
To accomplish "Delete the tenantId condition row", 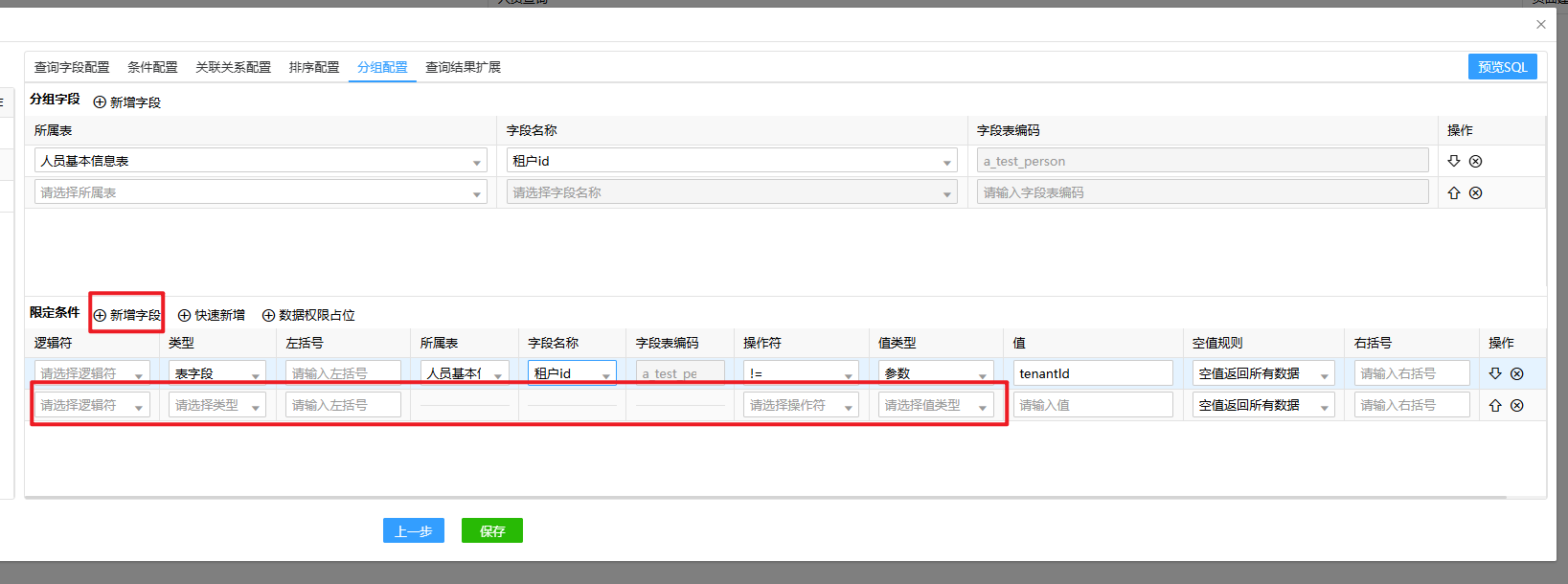I will (x=1516, y=373).
